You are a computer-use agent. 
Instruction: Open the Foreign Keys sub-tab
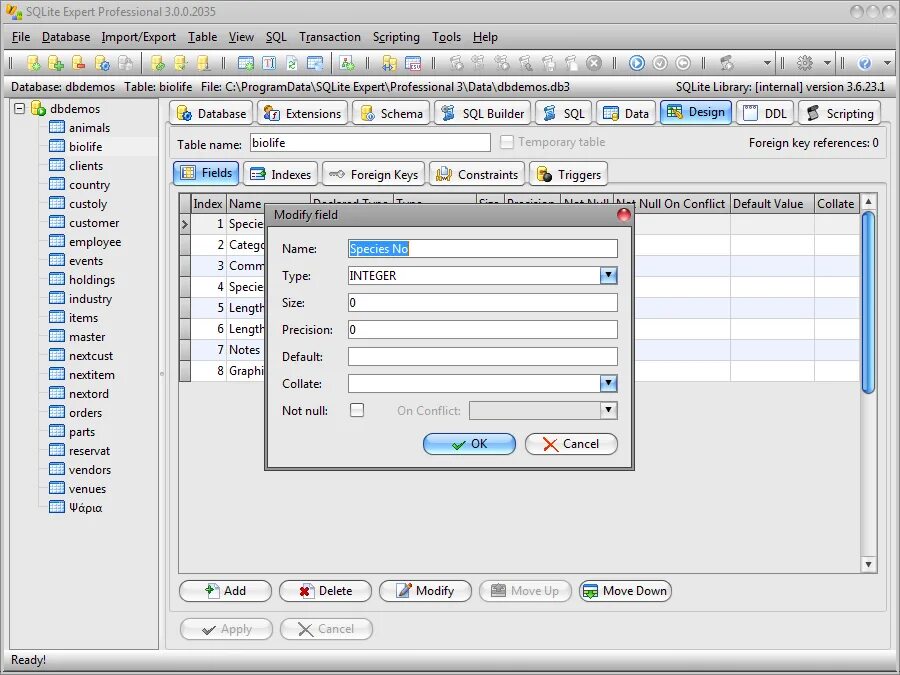pos(374,174)
